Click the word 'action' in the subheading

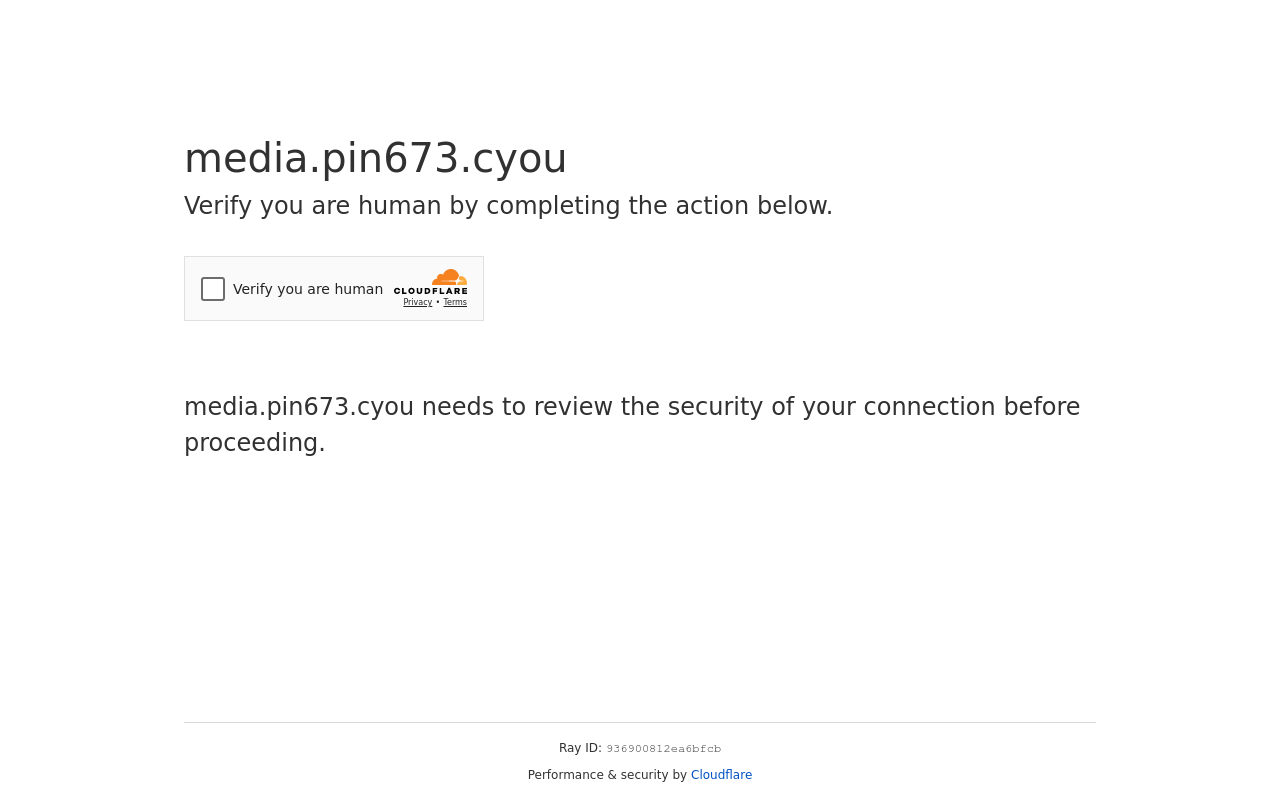coord(712,206)
